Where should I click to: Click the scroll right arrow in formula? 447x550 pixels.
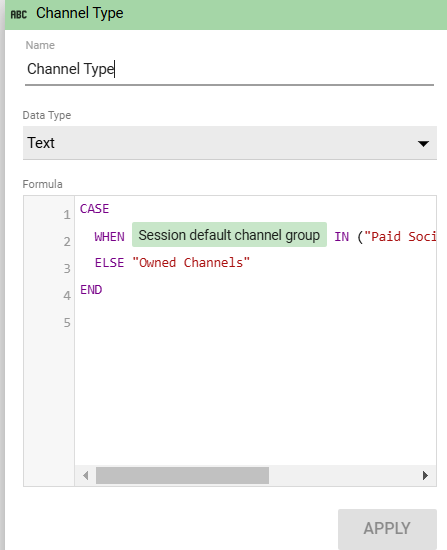click(x=425, y=475)
